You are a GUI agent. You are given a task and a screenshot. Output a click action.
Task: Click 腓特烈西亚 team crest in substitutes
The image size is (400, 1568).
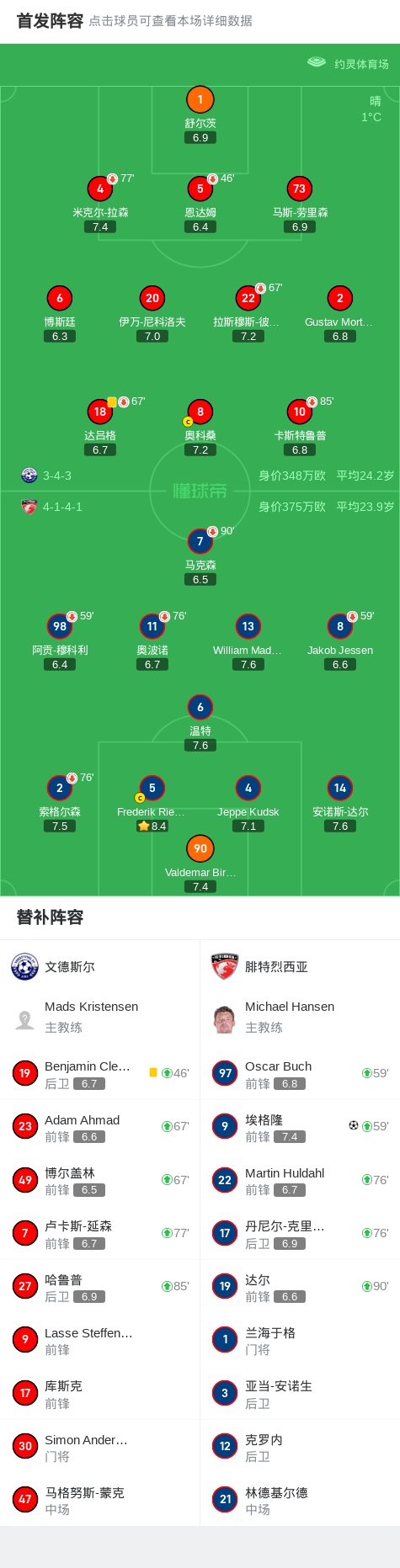[225, 966]
